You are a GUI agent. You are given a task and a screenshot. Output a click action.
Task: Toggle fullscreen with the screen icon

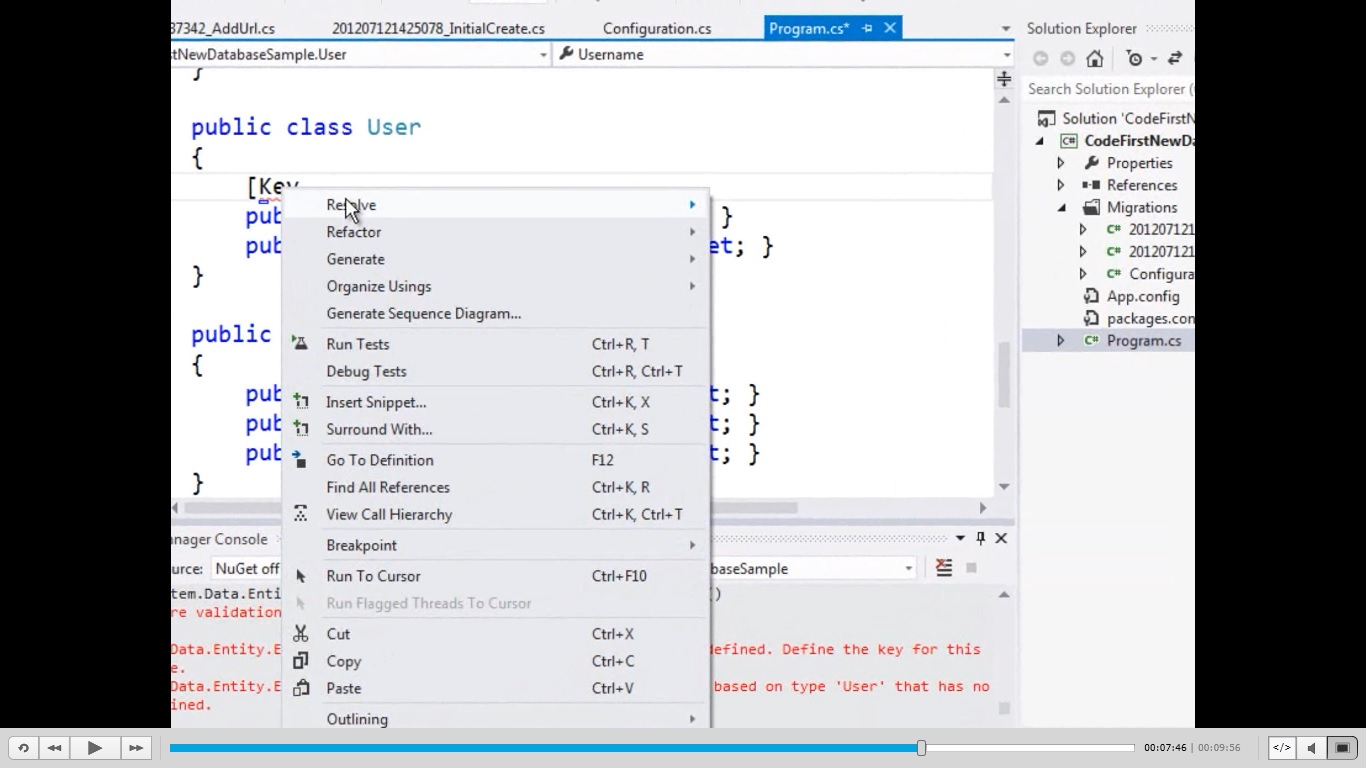click(x=1343, y=747)
